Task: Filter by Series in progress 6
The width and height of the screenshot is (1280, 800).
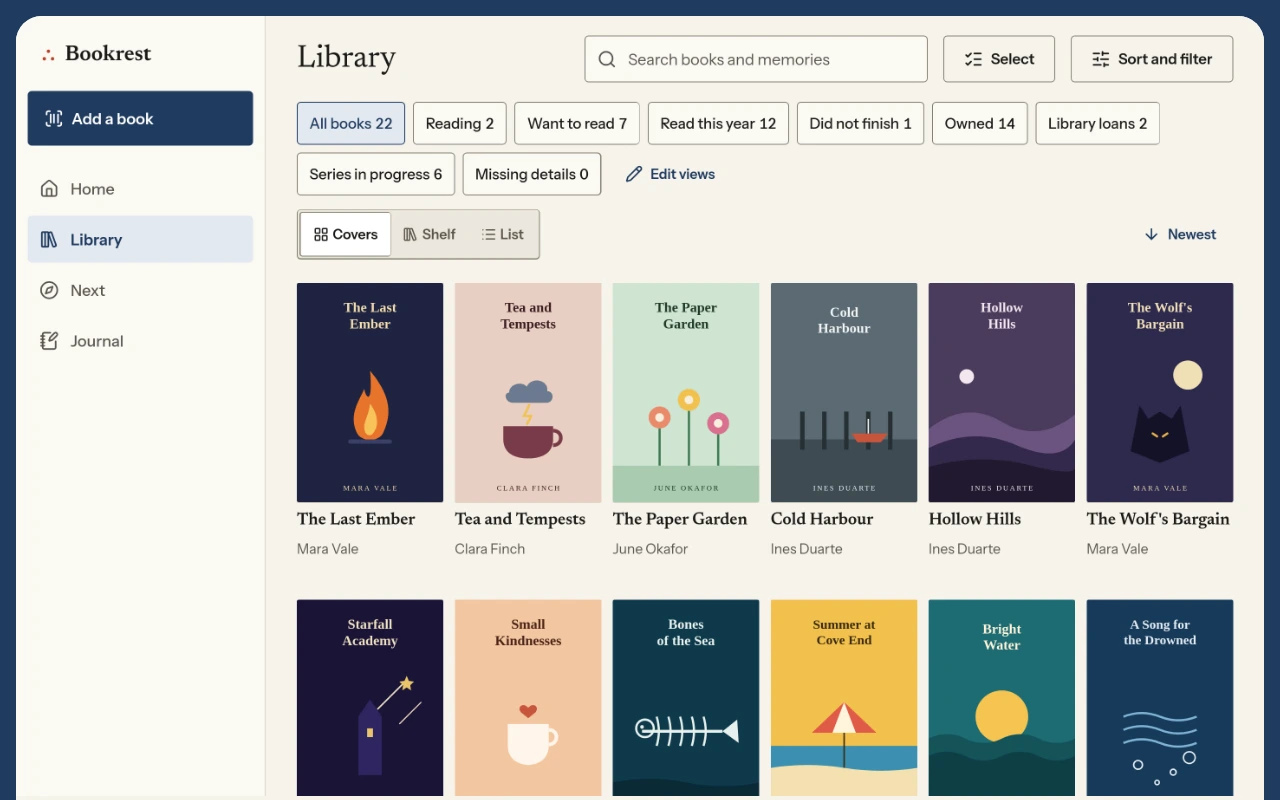Action: click(376, 174)
